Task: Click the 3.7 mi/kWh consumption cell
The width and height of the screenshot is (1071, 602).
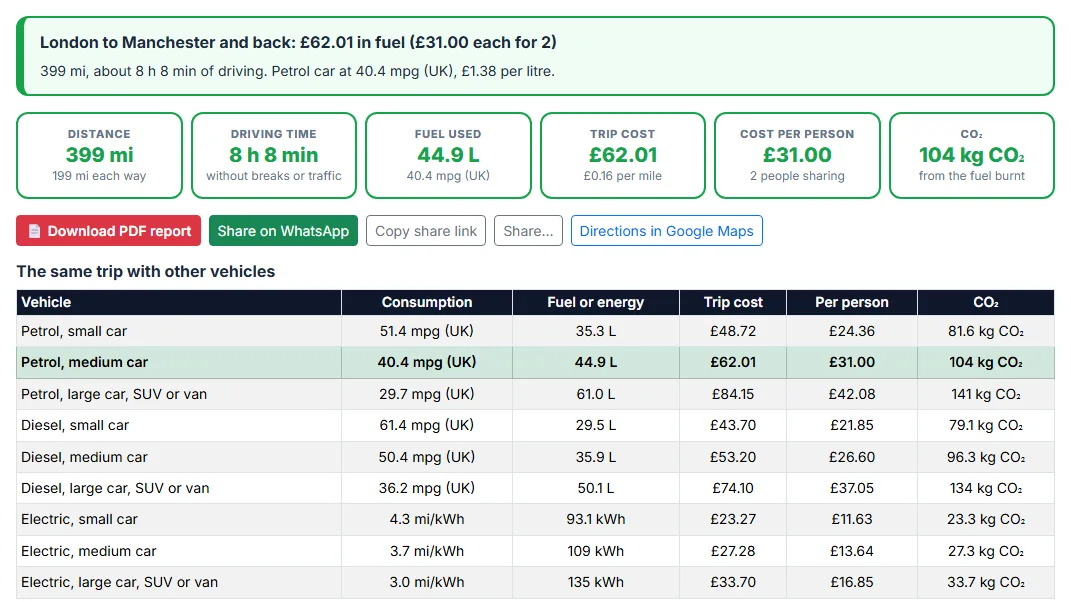Action: (x=427, y=551)
